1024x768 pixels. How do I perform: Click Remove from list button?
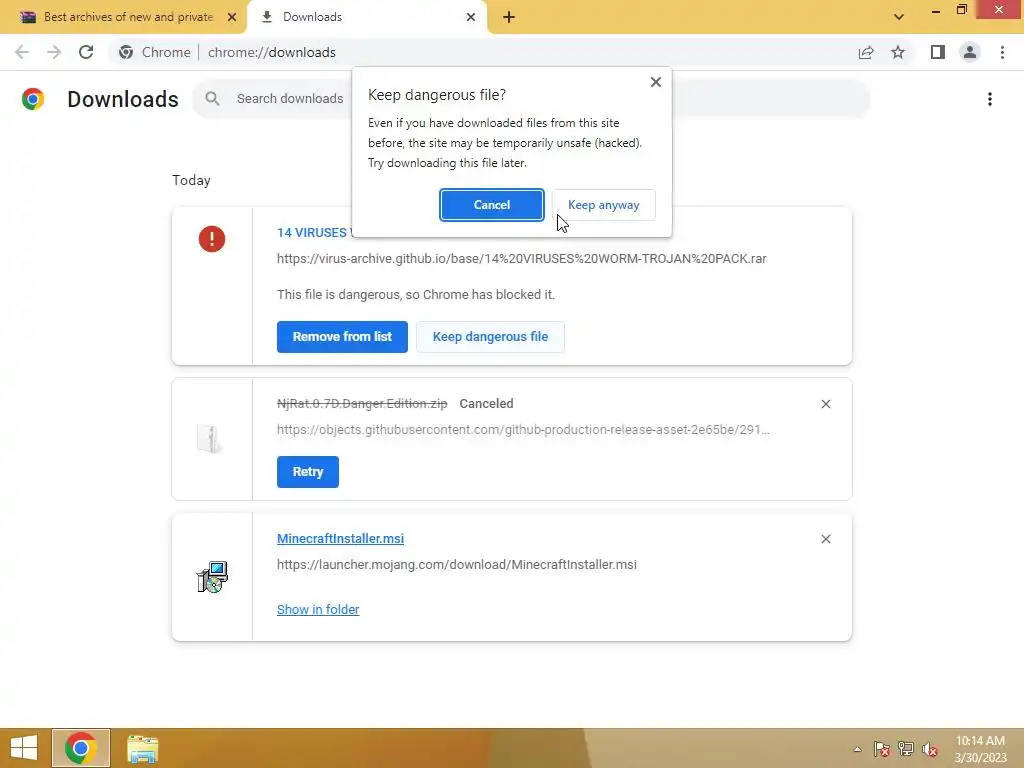342,337
